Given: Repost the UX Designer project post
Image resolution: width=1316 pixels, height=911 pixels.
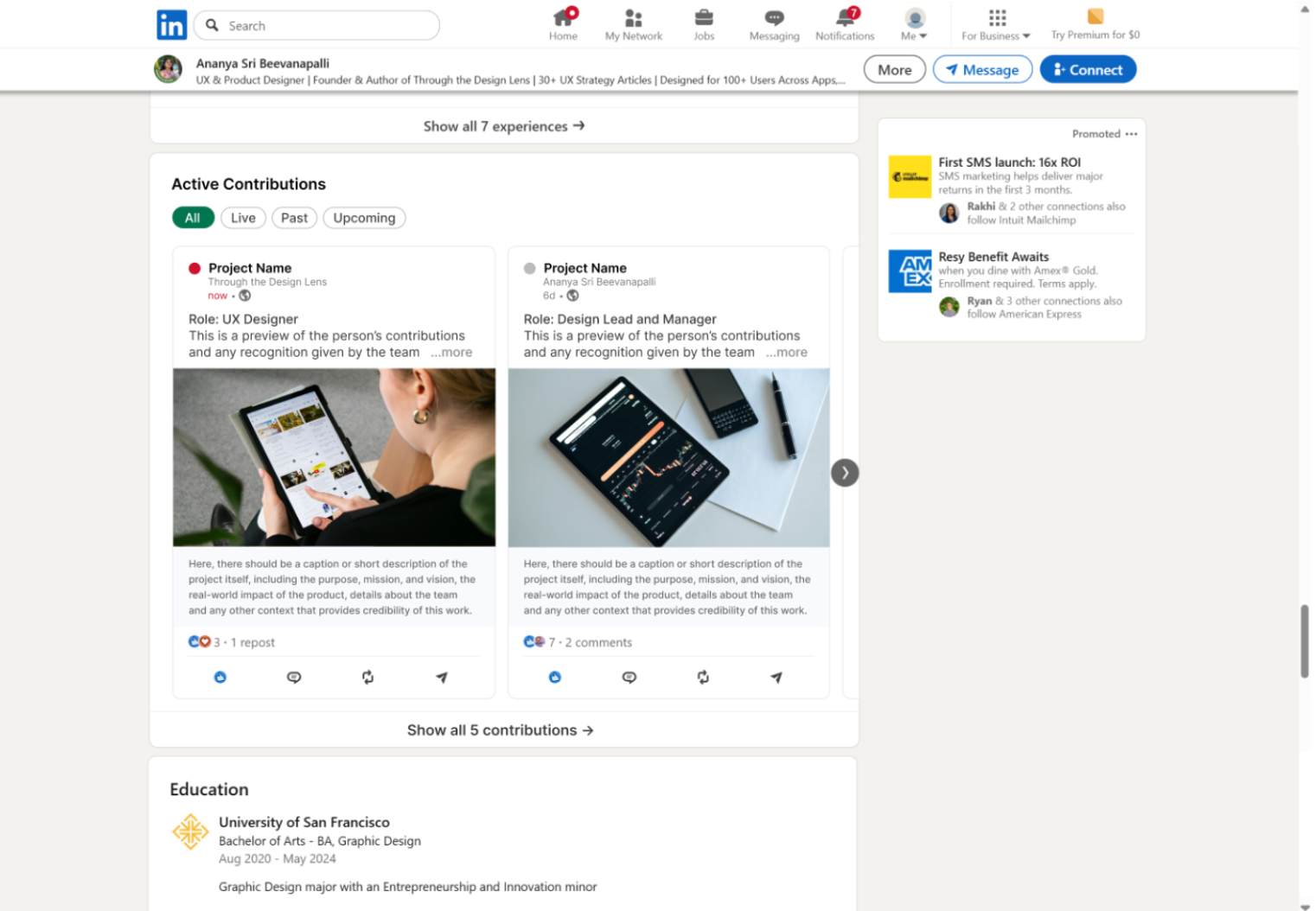Looking at the screenshot, I should (x=368, y=678).
